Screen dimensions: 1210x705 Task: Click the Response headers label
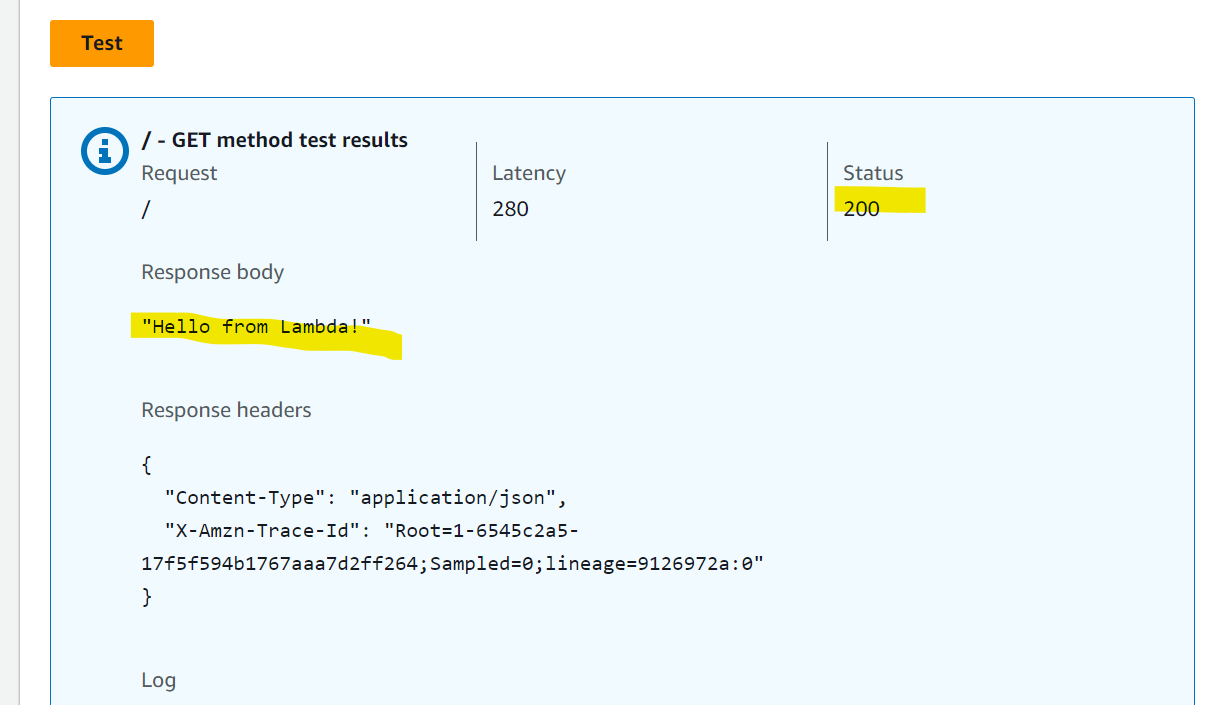tap(226, 410)
